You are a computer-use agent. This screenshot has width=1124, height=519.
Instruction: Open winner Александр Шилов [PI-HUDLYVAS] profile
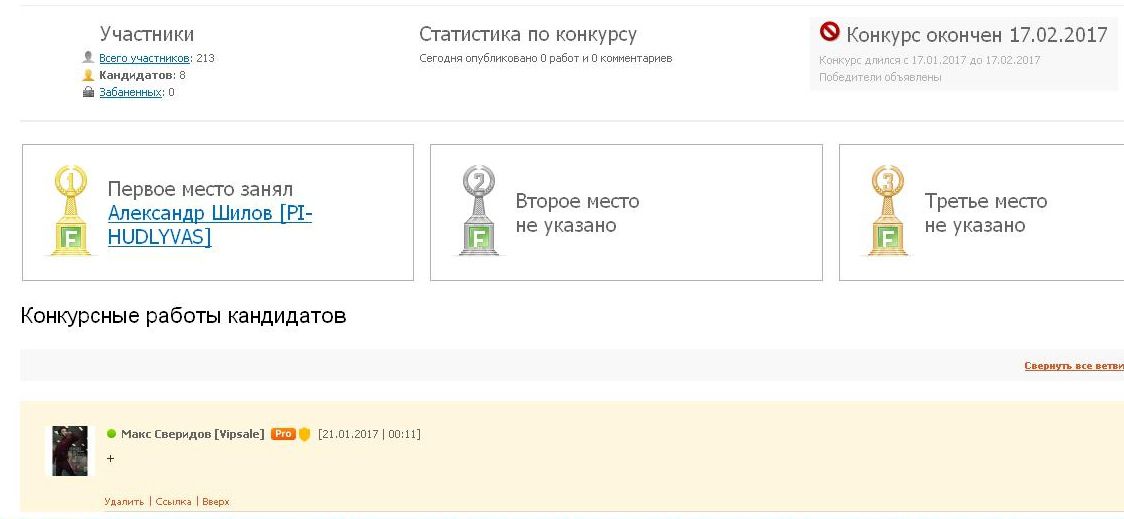click(x=210, y=225)
